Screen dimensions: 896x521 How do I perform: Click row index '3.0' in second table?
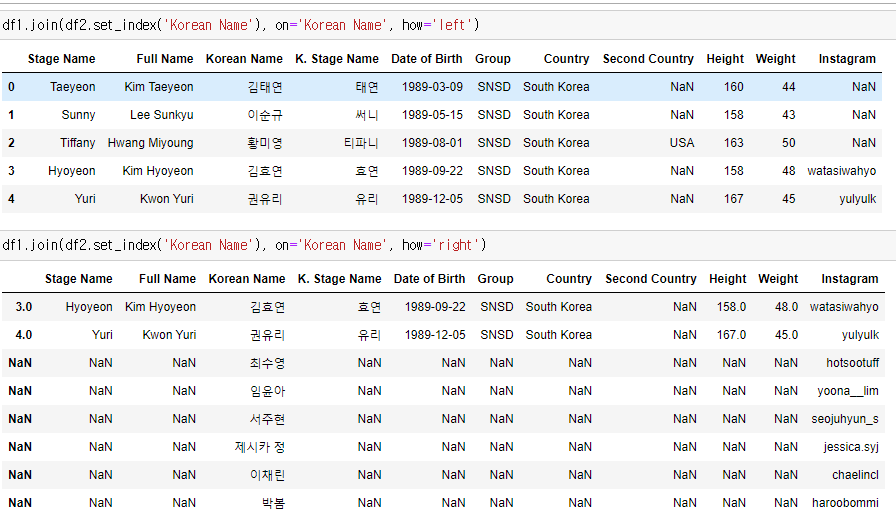coord(23,307)
